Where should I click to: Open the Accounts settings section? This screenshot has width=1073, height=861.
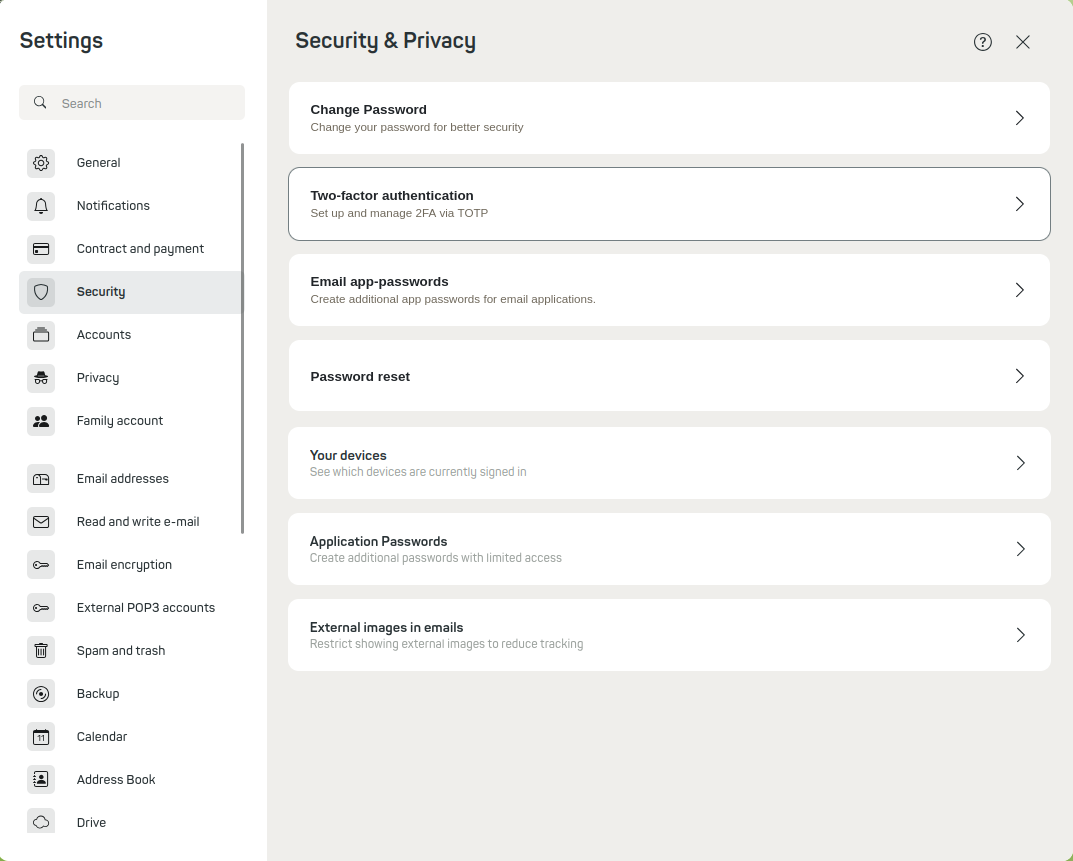coord(104,335)
